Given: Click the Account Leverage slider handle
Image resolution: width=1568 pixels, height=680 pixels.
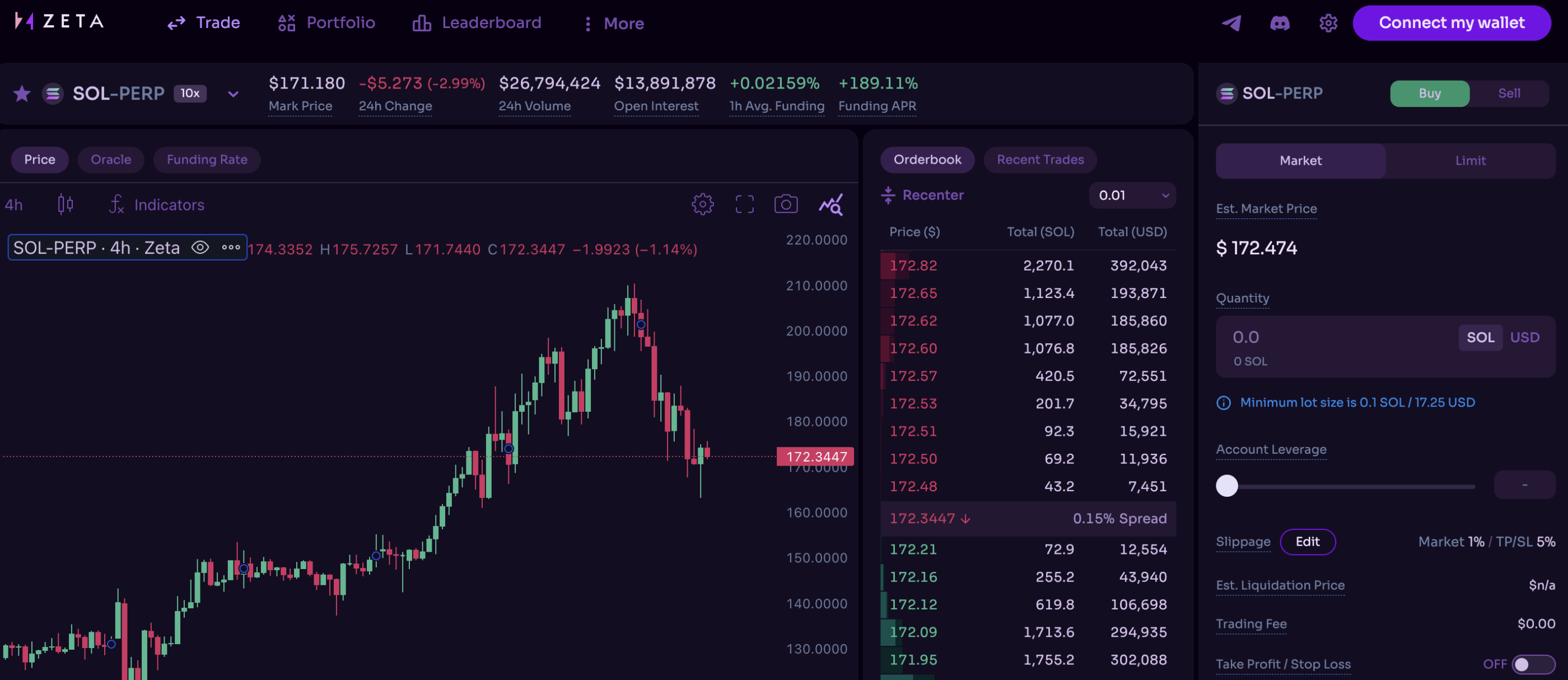Looking at the screenshot, I should [x=1226, y=486].
